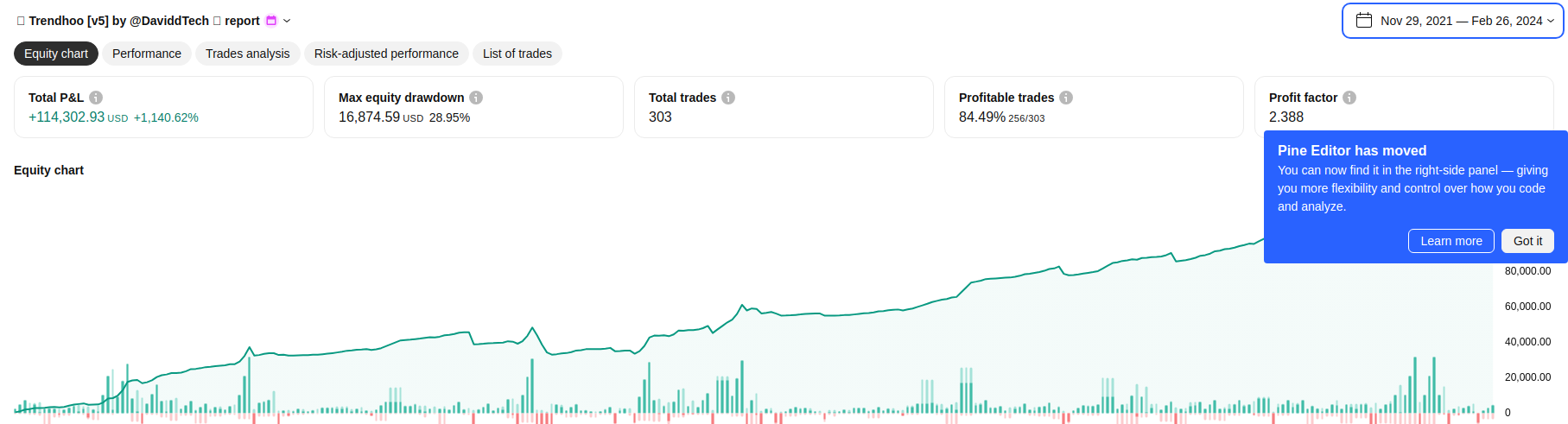Expand the strategy report title chevron
Viewport: 1568px width, 424px height.
click(x=287, y=21)
